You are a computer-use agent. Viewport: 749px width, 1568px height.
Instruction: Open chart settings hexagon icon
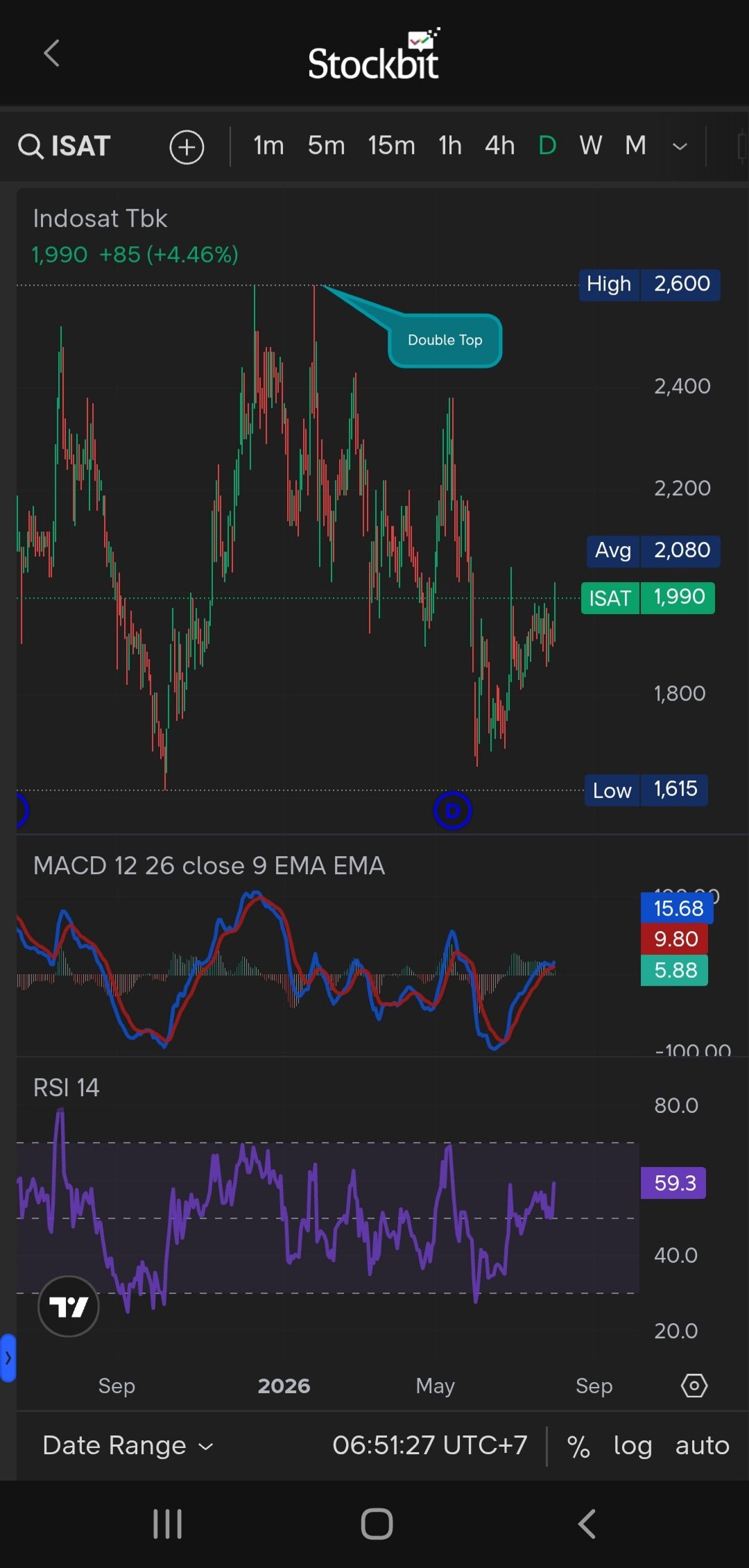coord(694,1386)
